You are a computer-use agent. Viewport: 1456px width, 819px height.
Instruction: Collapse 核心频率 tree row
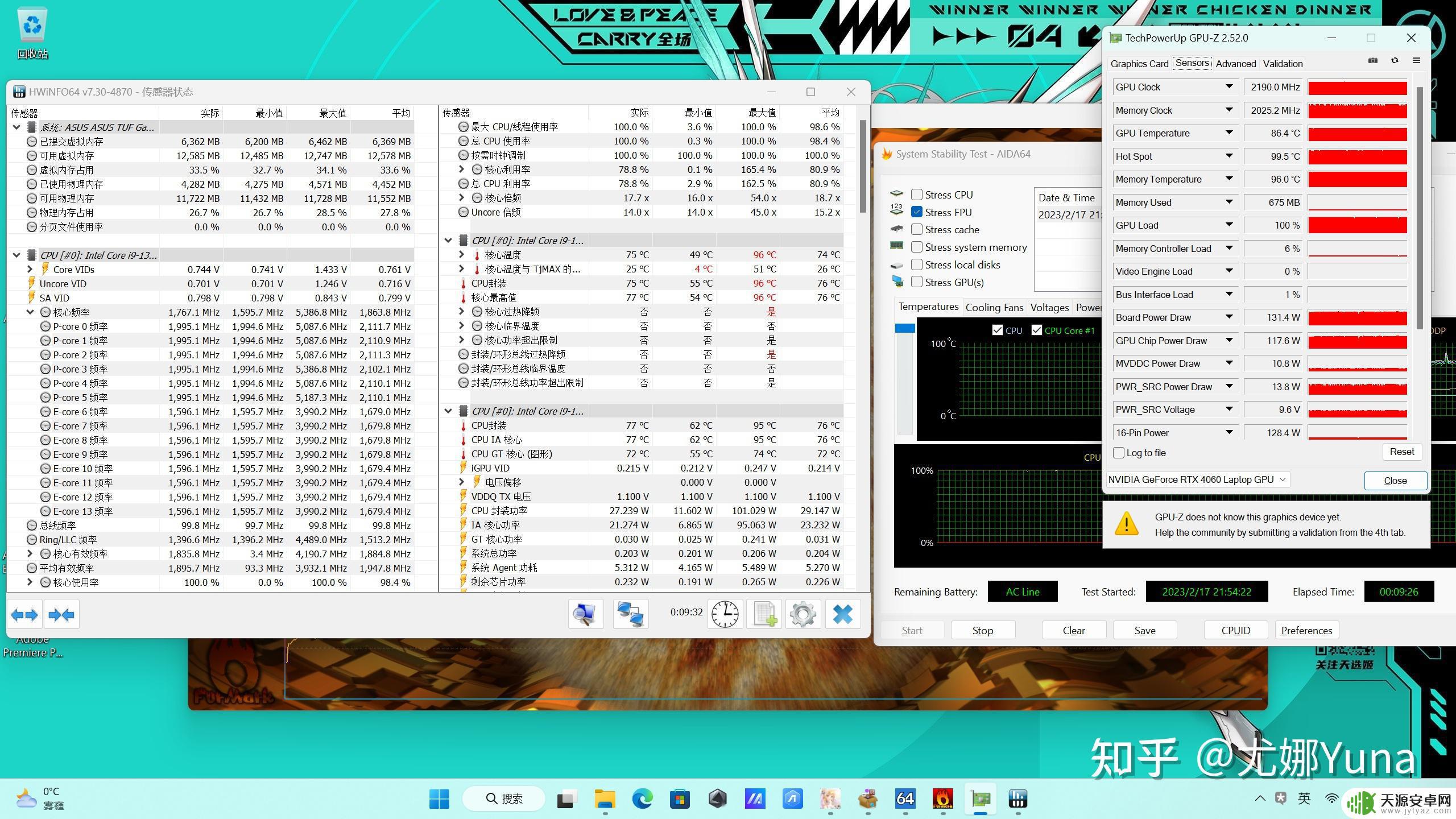tap(30, 312)
